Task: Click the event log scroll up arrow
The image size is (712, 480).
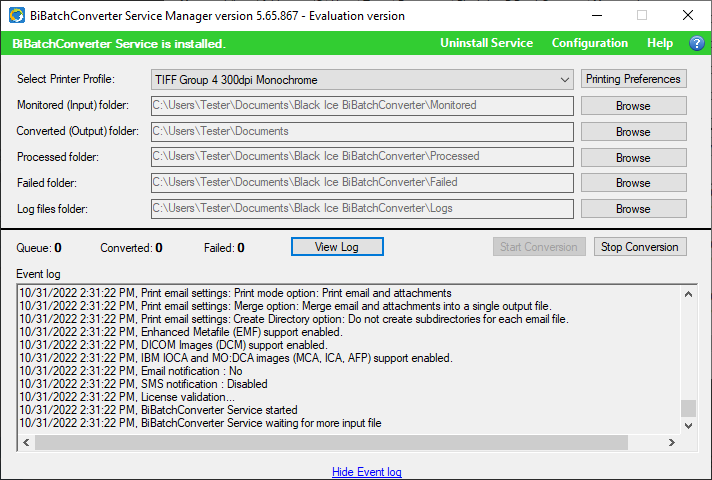Action: click(688, 294)
